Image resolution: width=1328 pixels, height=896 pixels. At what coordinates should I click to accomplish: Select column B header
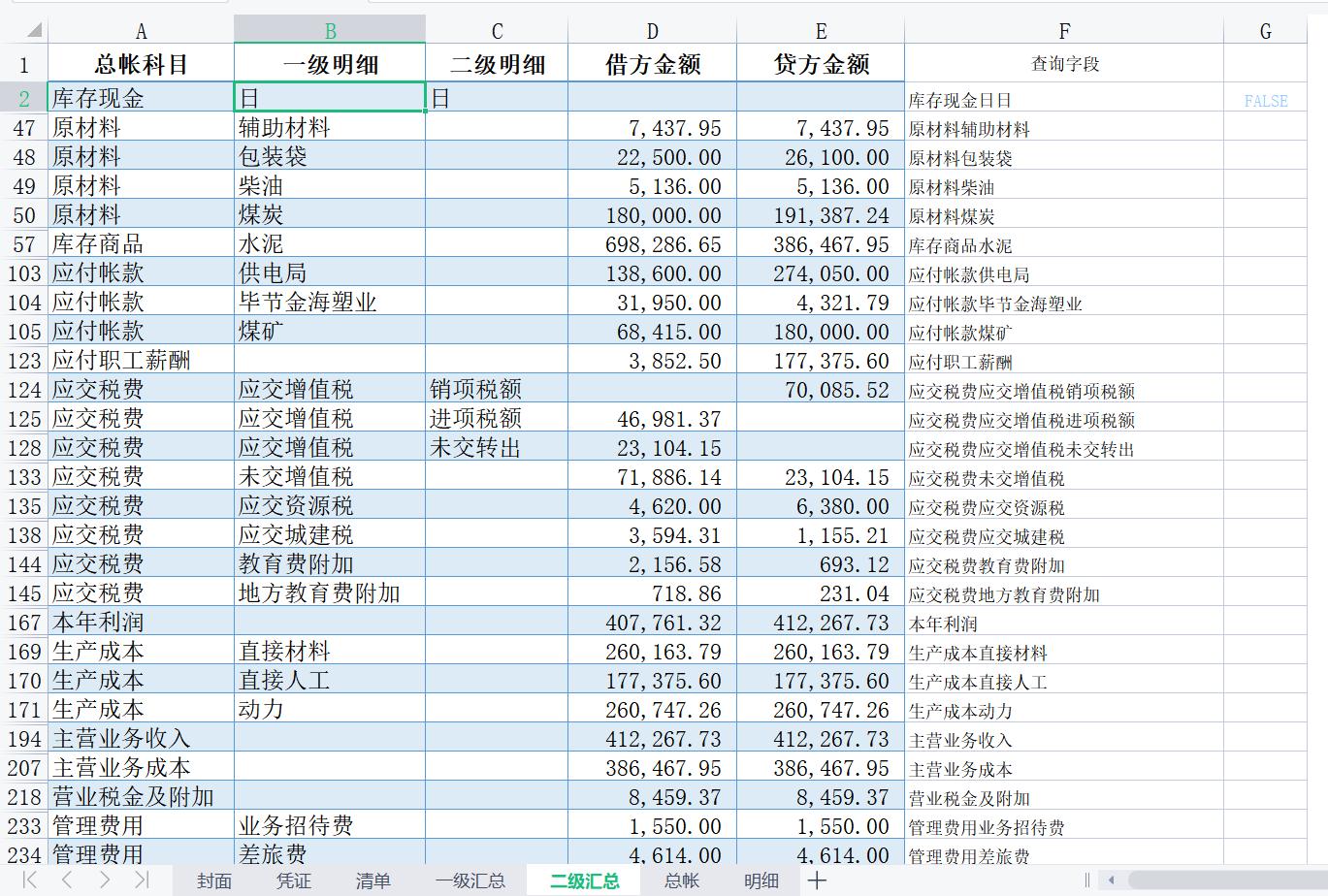pyautogui.click(x=328, y=29)
